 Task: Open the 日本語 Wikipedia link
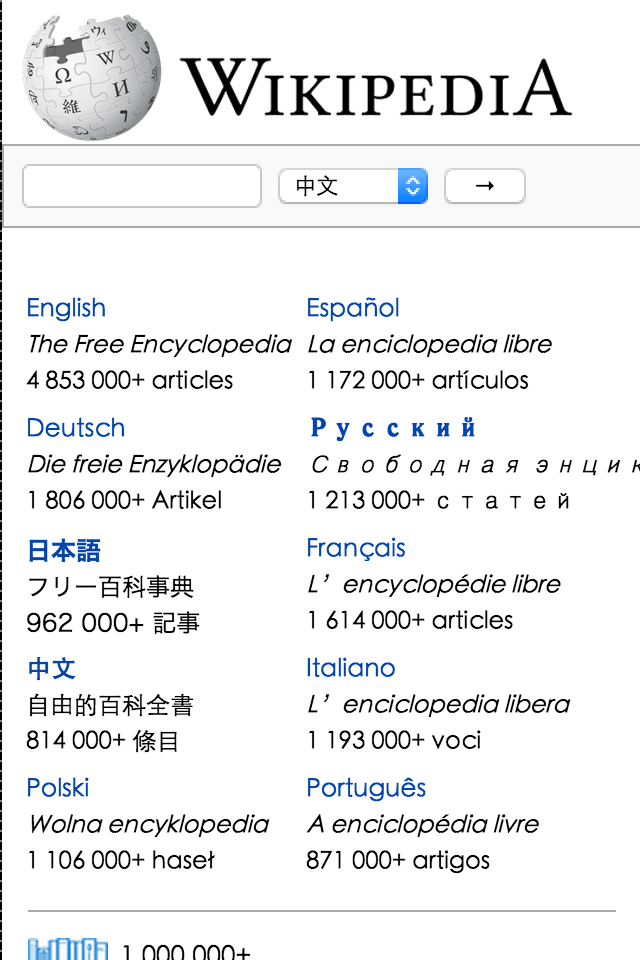[x=64, y=550]
